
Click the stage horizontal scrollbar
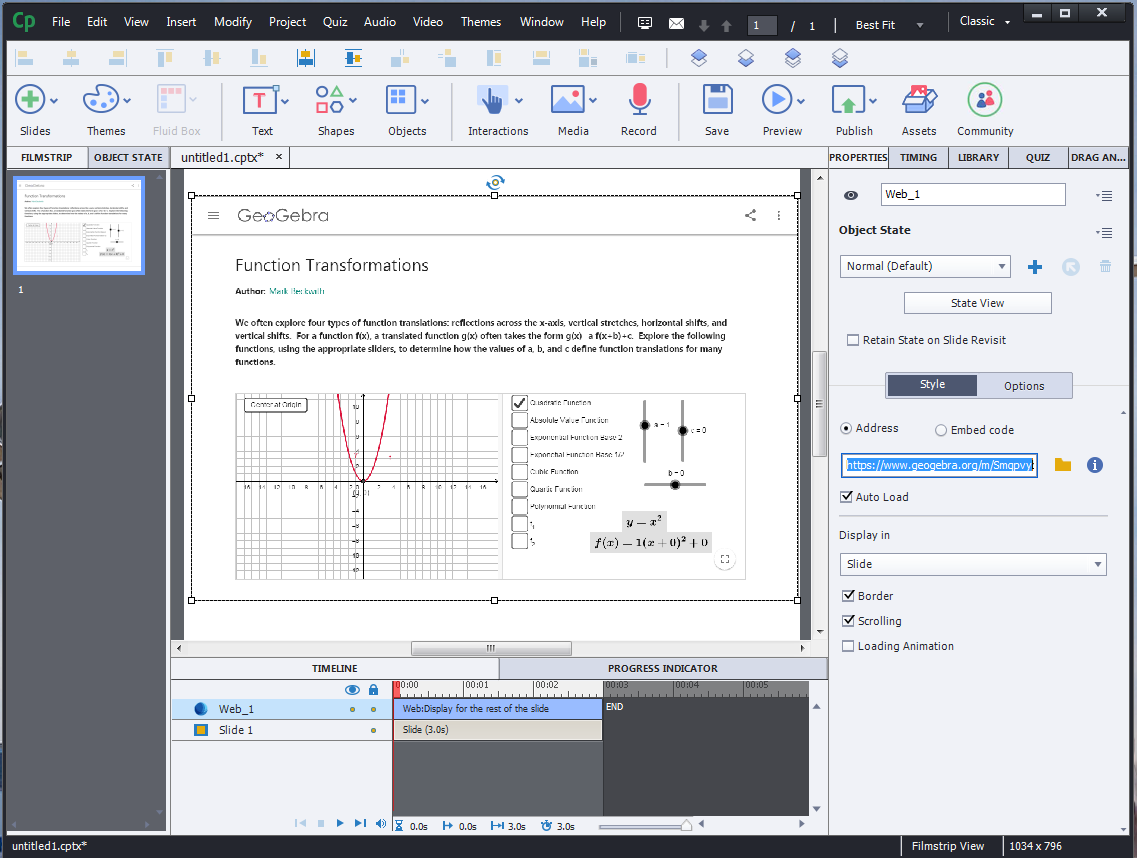pos(491,648)
